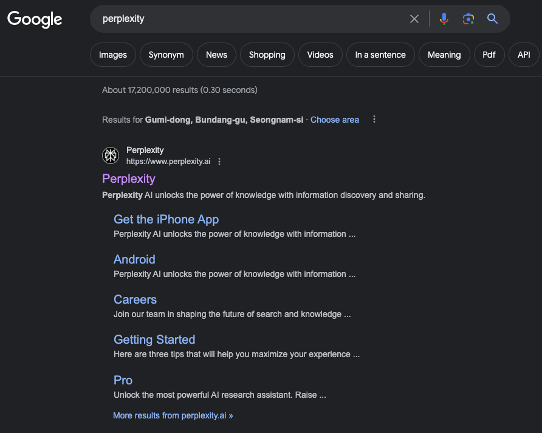Clear the search box with X icon
The height and width of the screenshot is (433, 542).
414,19
